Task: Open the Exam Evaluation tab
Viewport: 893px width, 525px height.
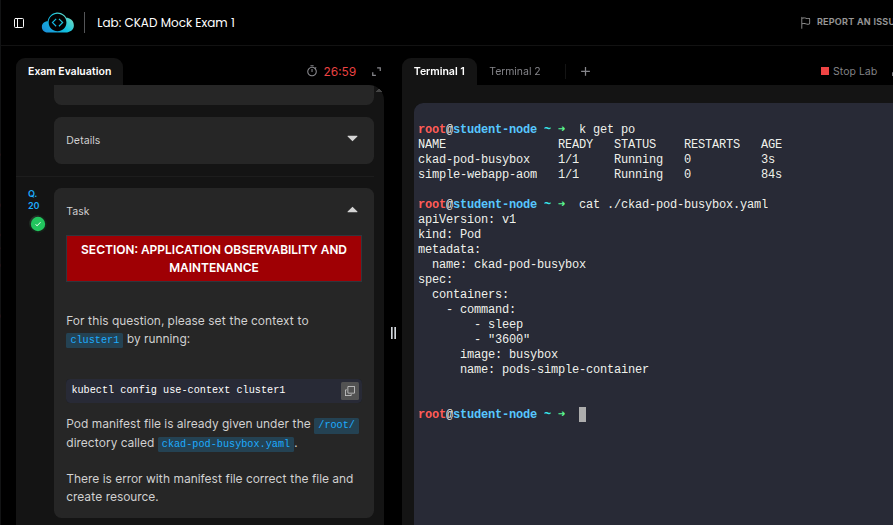Action: [x=69, y=71]
